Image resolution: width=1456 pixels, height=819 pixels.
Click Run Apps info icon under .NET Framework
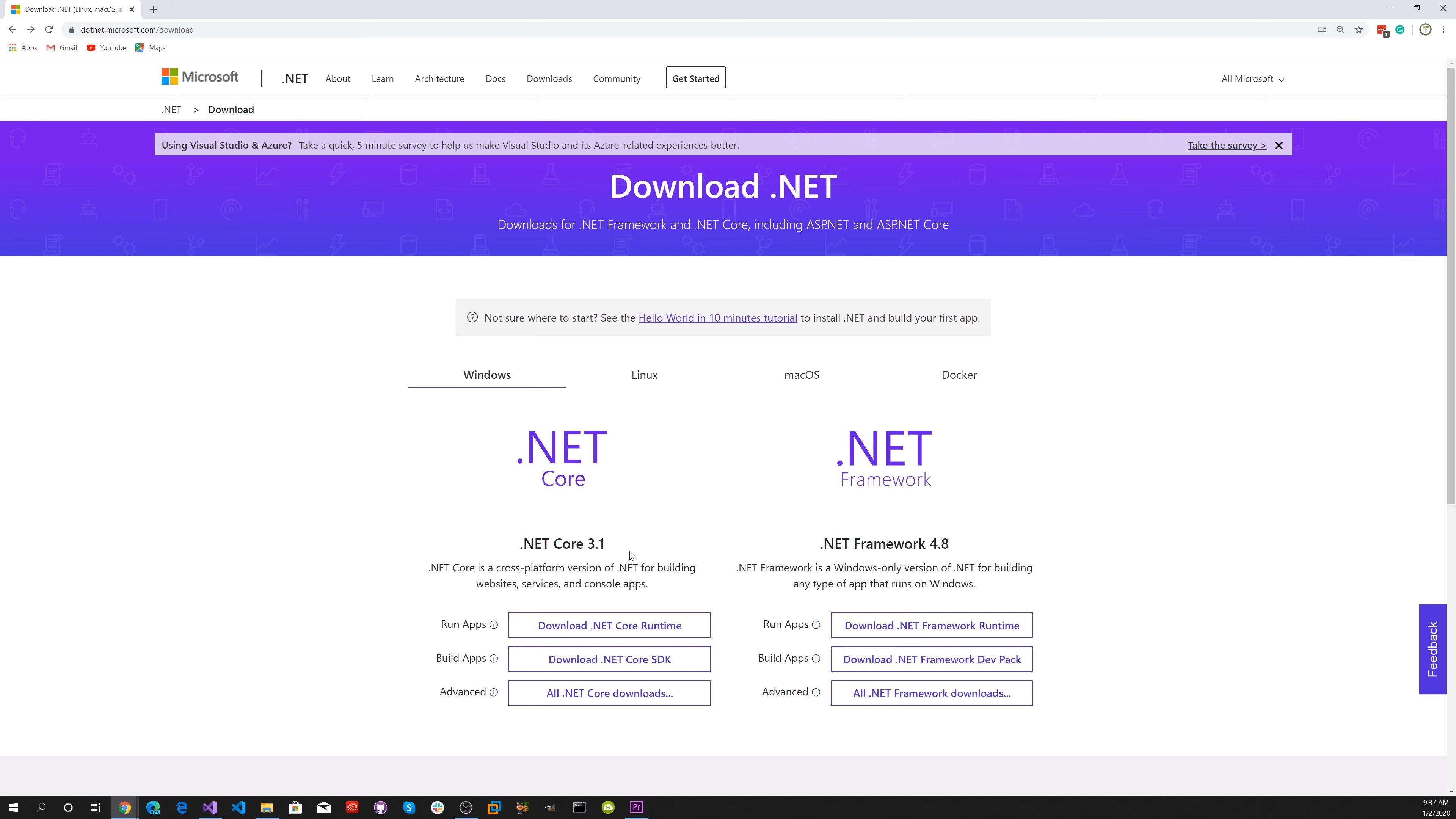point(816,624)
